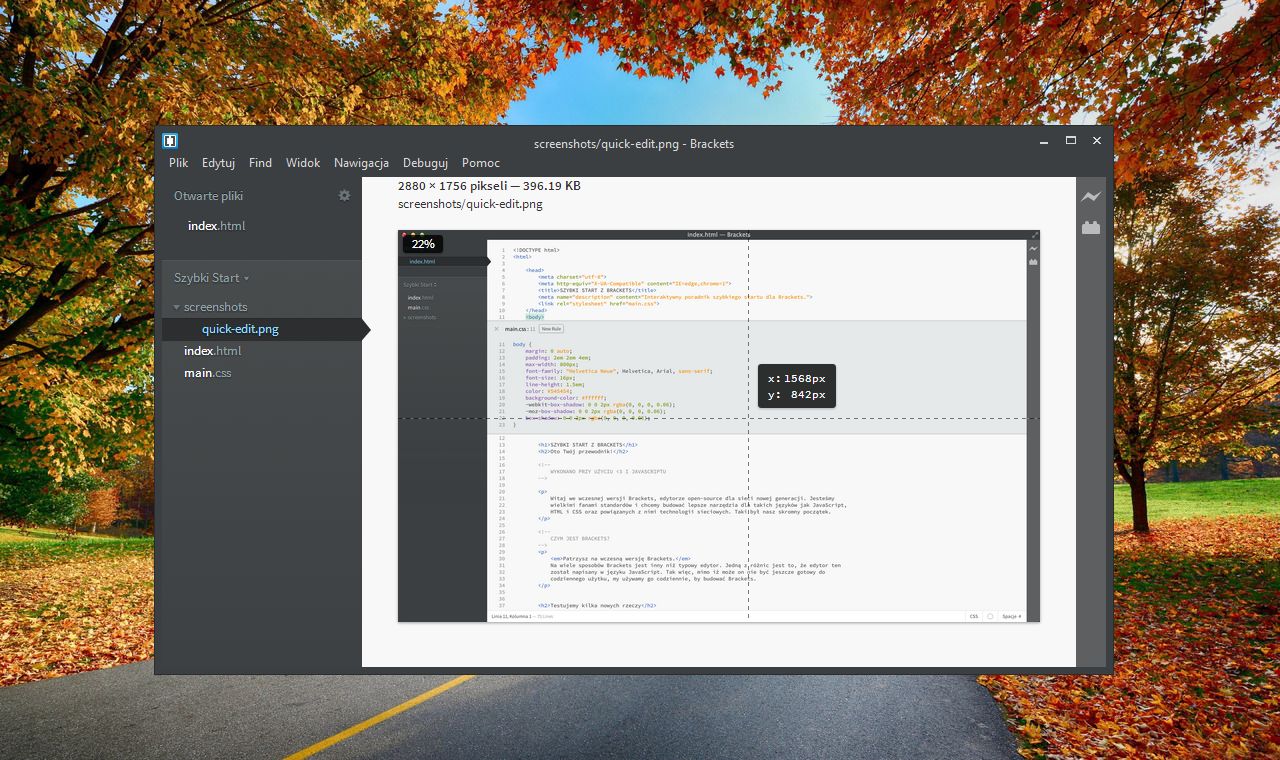Screen dimensions: 1280x760
Task: Open main.css in project tree
Action: pyautogui.click(x=207, y=373)
